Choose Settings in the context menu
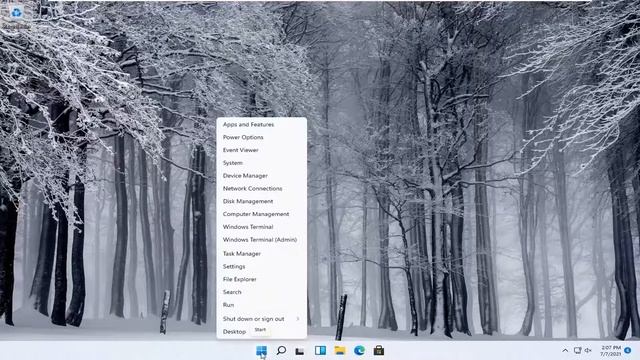This screenshot has height=360, width=640. [x=262, y=267]
